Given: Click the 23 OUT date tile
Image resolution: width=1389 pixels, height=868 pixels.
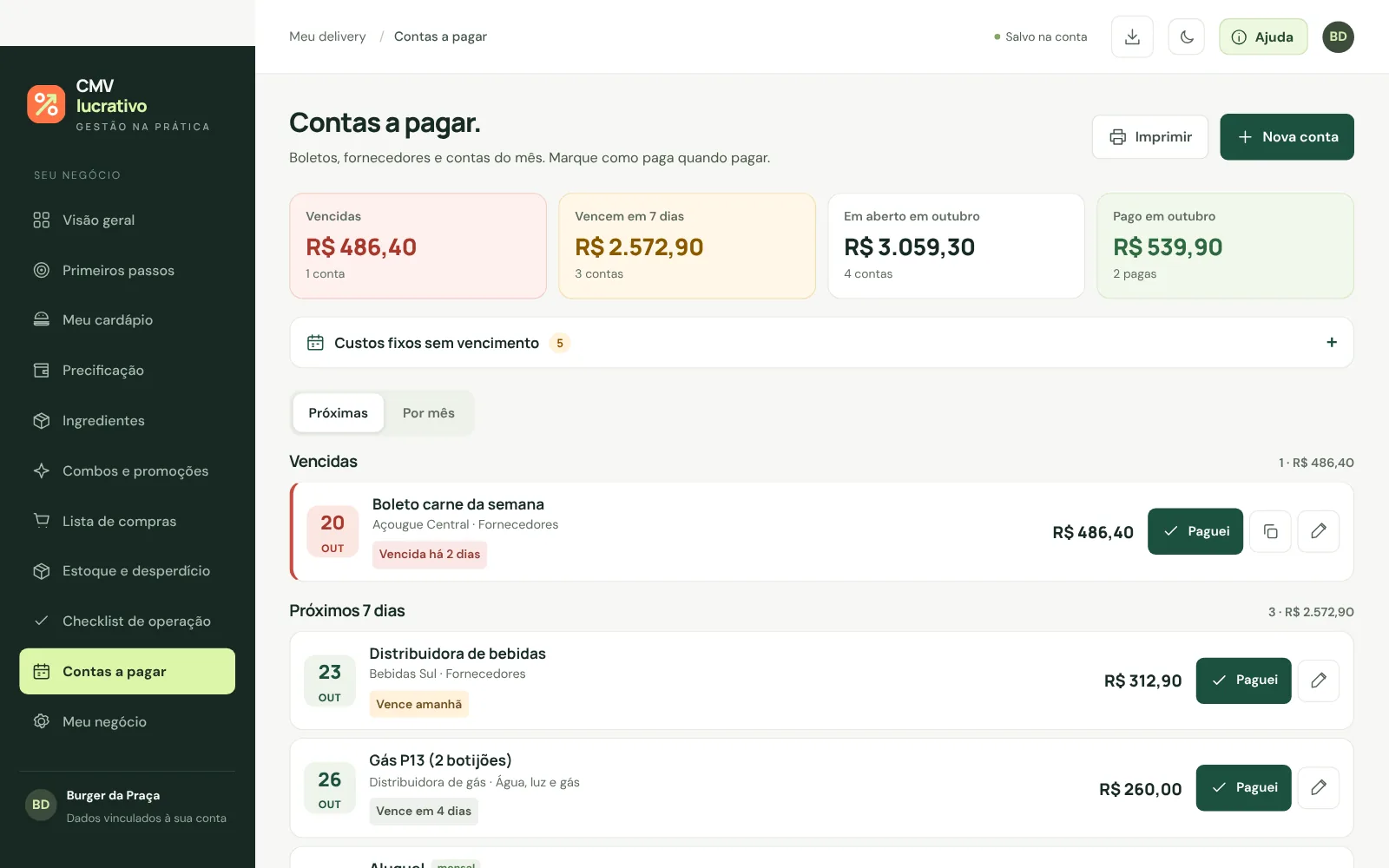Looking at the screenshot, I should pos(330,681).
